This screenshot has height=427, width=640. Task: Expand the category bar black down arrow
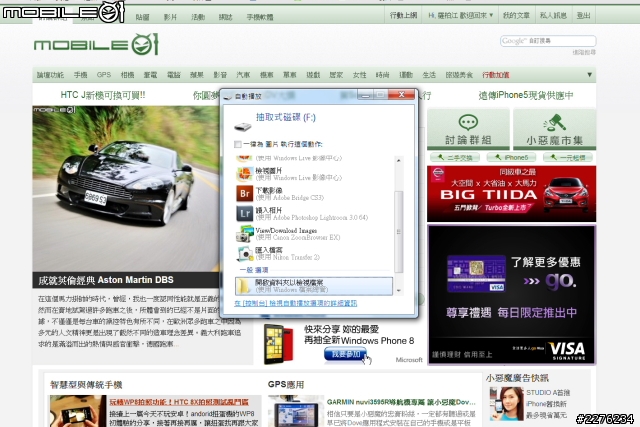pyautogui.click(x=589, y=75)
